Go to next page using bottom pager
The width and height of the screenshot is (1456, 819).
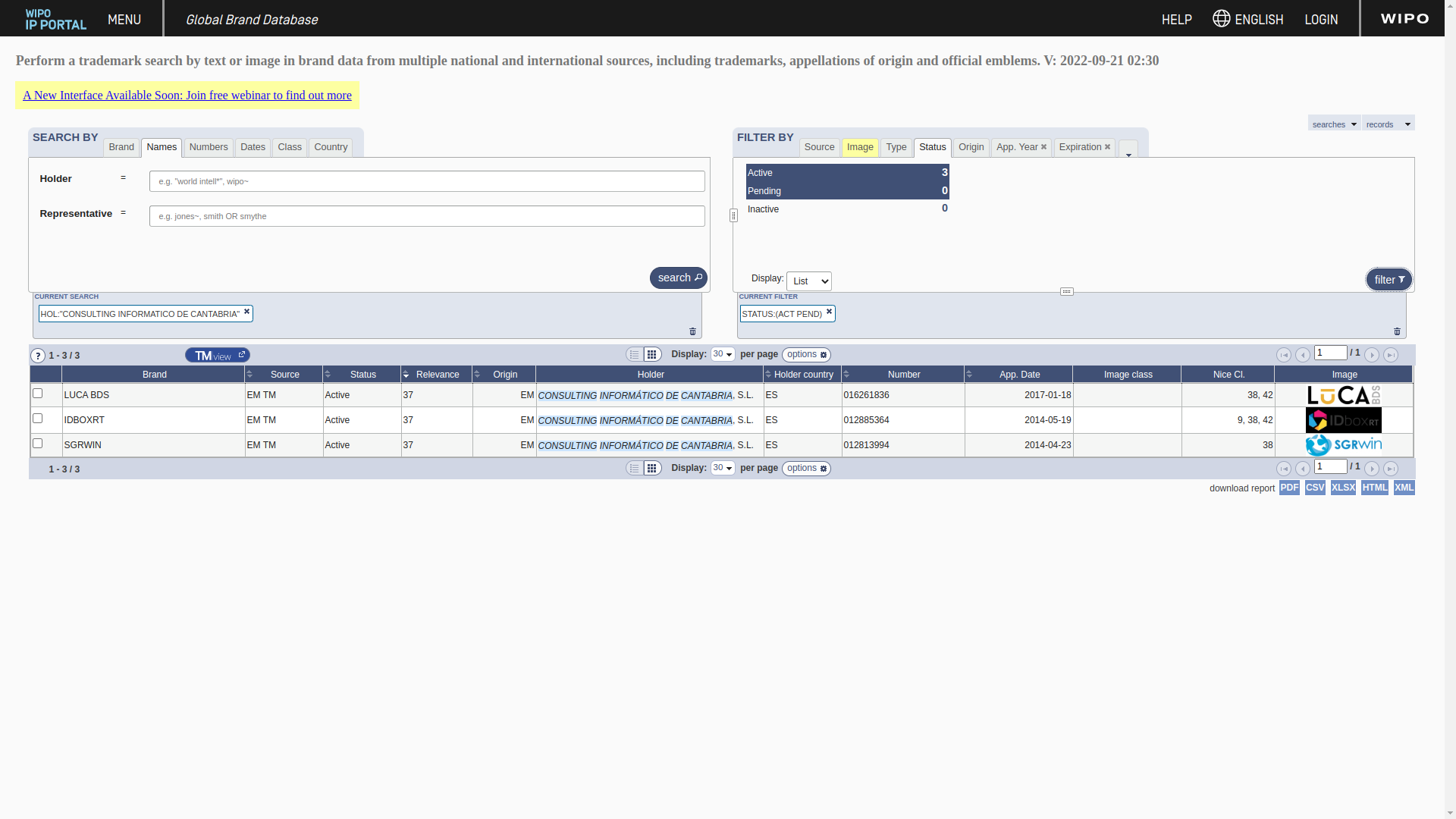click(x=1372, y=469)
